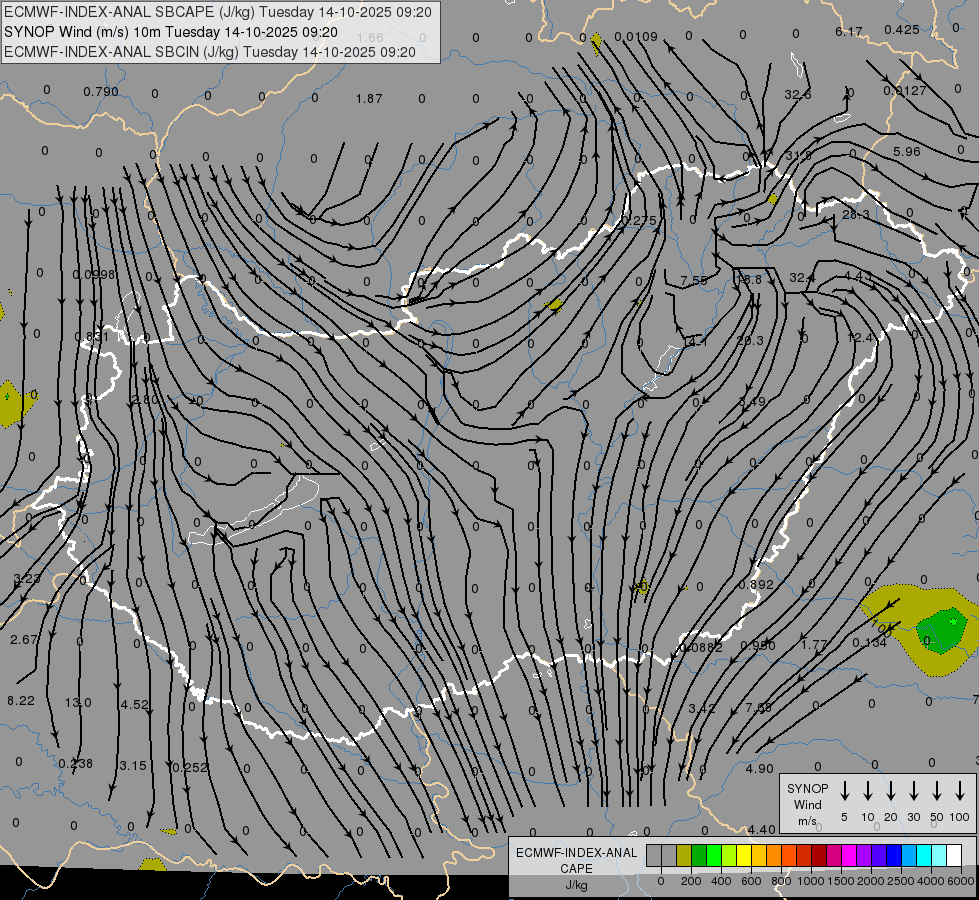The image size is (979, 900).
Task: Click the map value '28.3'
Action: point(855,214)
